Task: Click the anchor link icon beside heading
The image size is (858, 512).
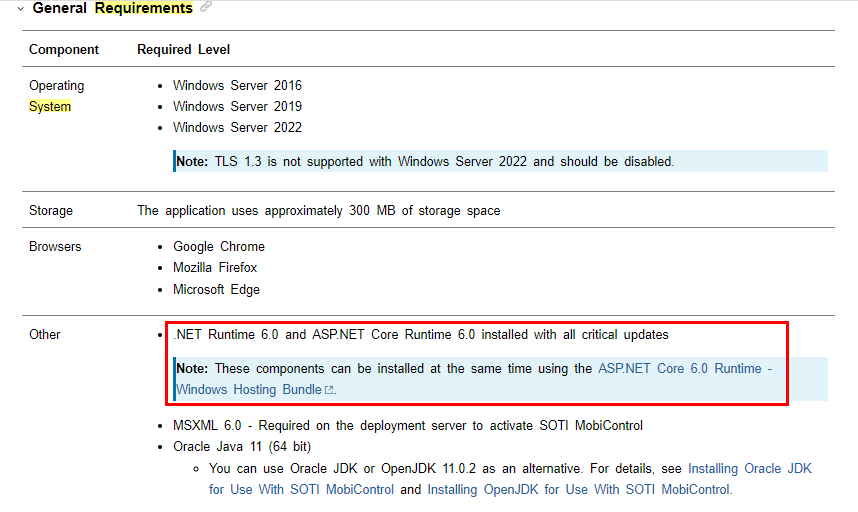Action: 206,8
